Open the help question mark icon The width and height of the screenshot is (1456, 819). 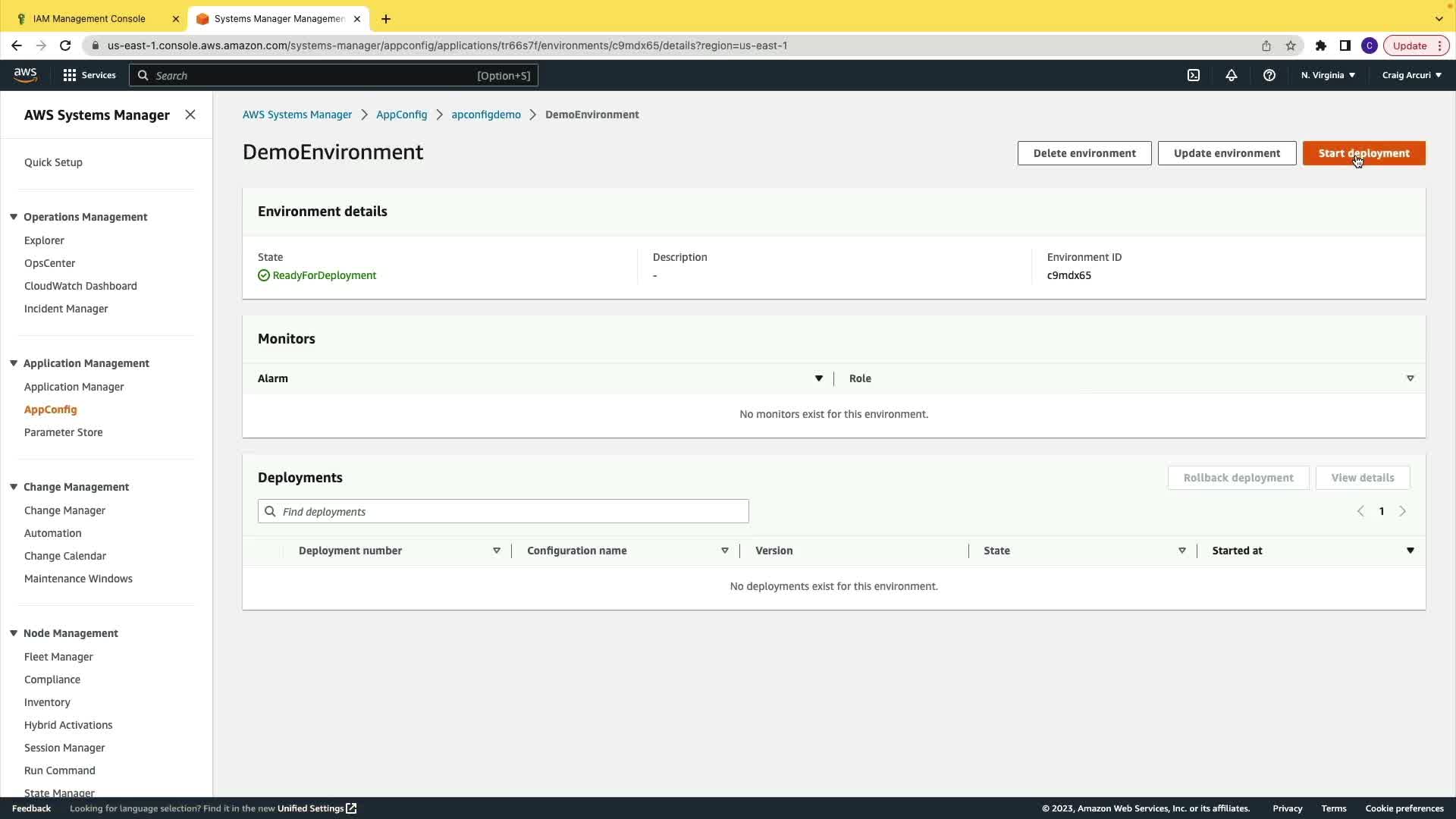click(1269, 75)
